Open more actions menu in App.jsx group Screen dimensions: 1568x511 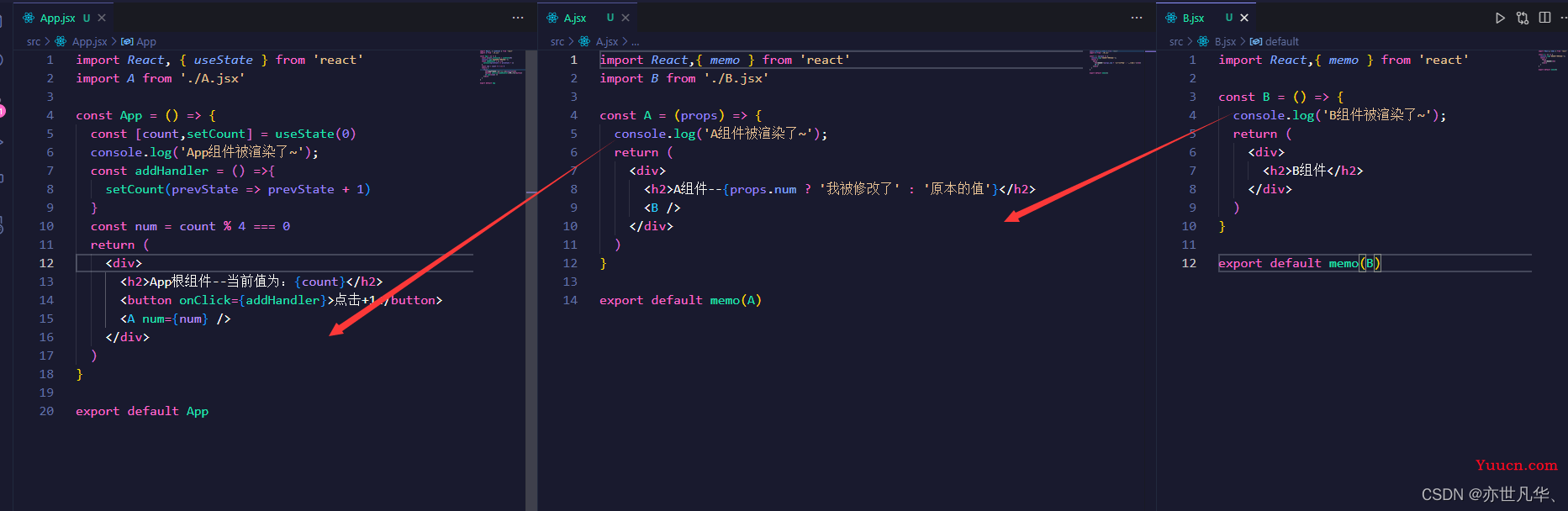tap(518, 18)
